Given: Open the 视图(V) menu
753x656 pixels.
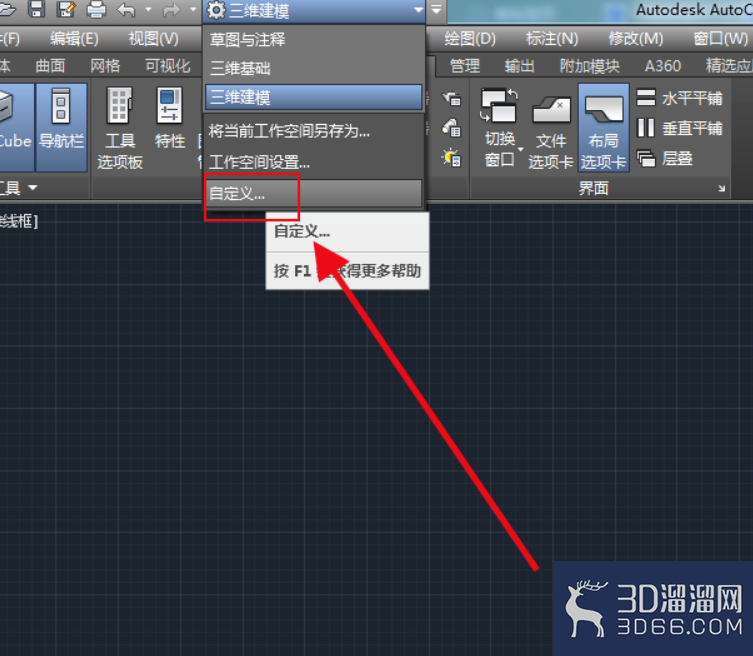Looking at the screenshot, I should tap(153, 38).
